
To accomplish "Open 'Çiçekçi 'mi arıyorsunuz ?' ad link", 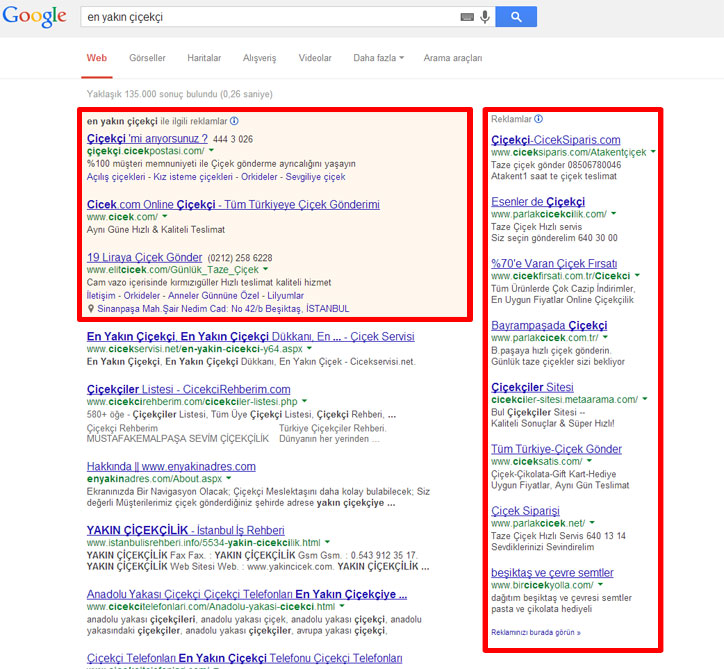I will [147, 139].
